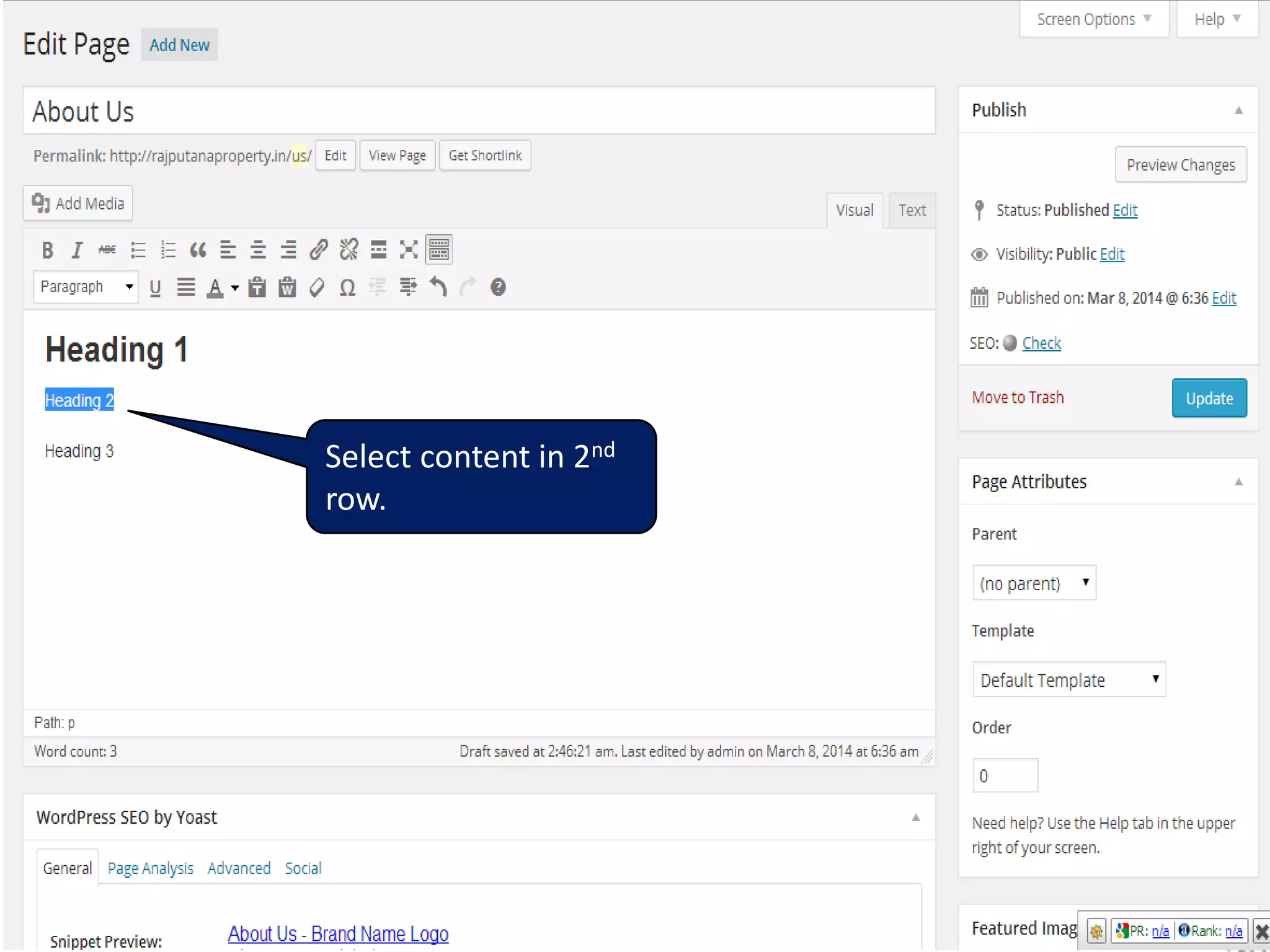Edit the Published status
The width and height of the screenshot is (1270, 952).
tap(1125, 211)
